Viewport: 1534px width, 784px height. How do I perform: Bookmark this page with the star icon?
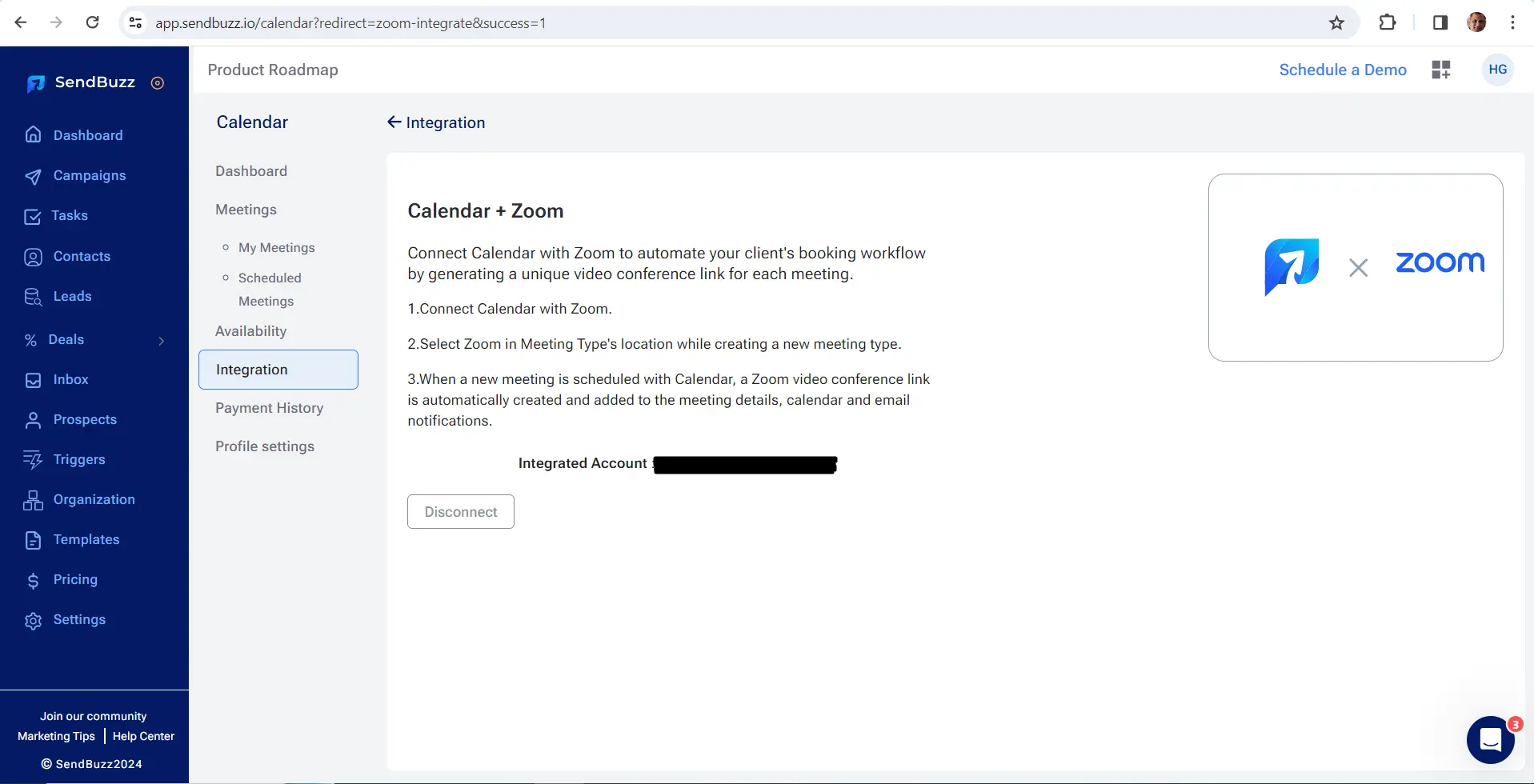pyautogui.click(x=1336, y=22)
